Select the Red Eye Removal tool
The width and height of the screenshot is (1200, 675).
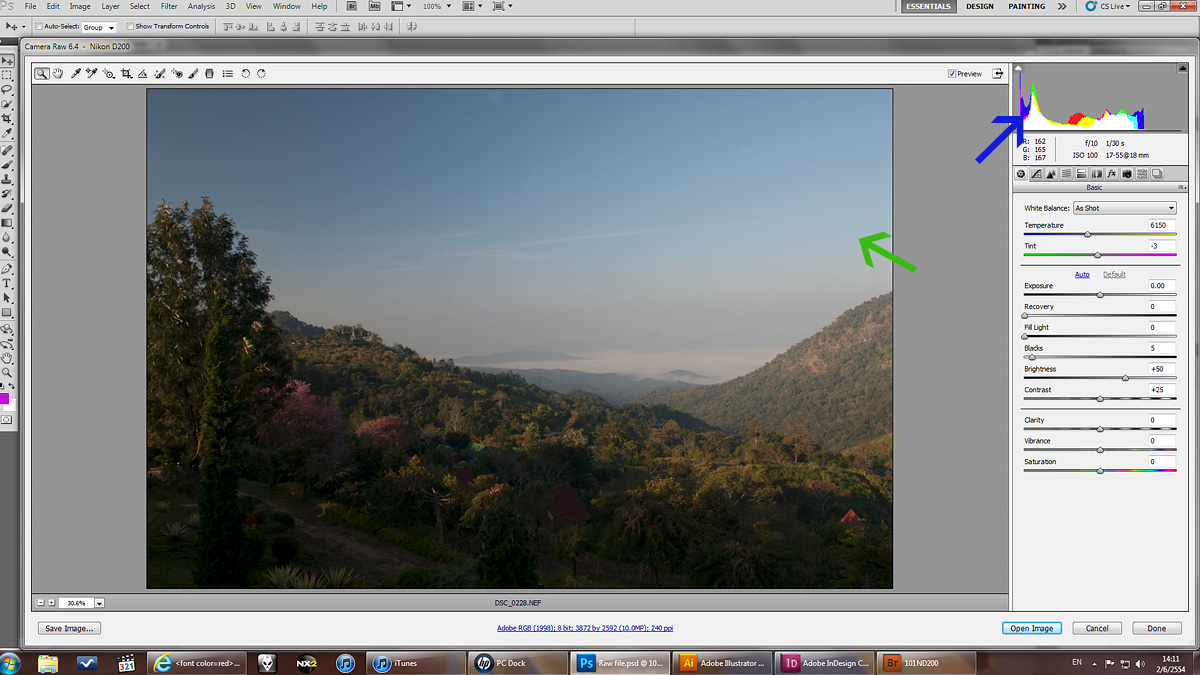(177, 73)
